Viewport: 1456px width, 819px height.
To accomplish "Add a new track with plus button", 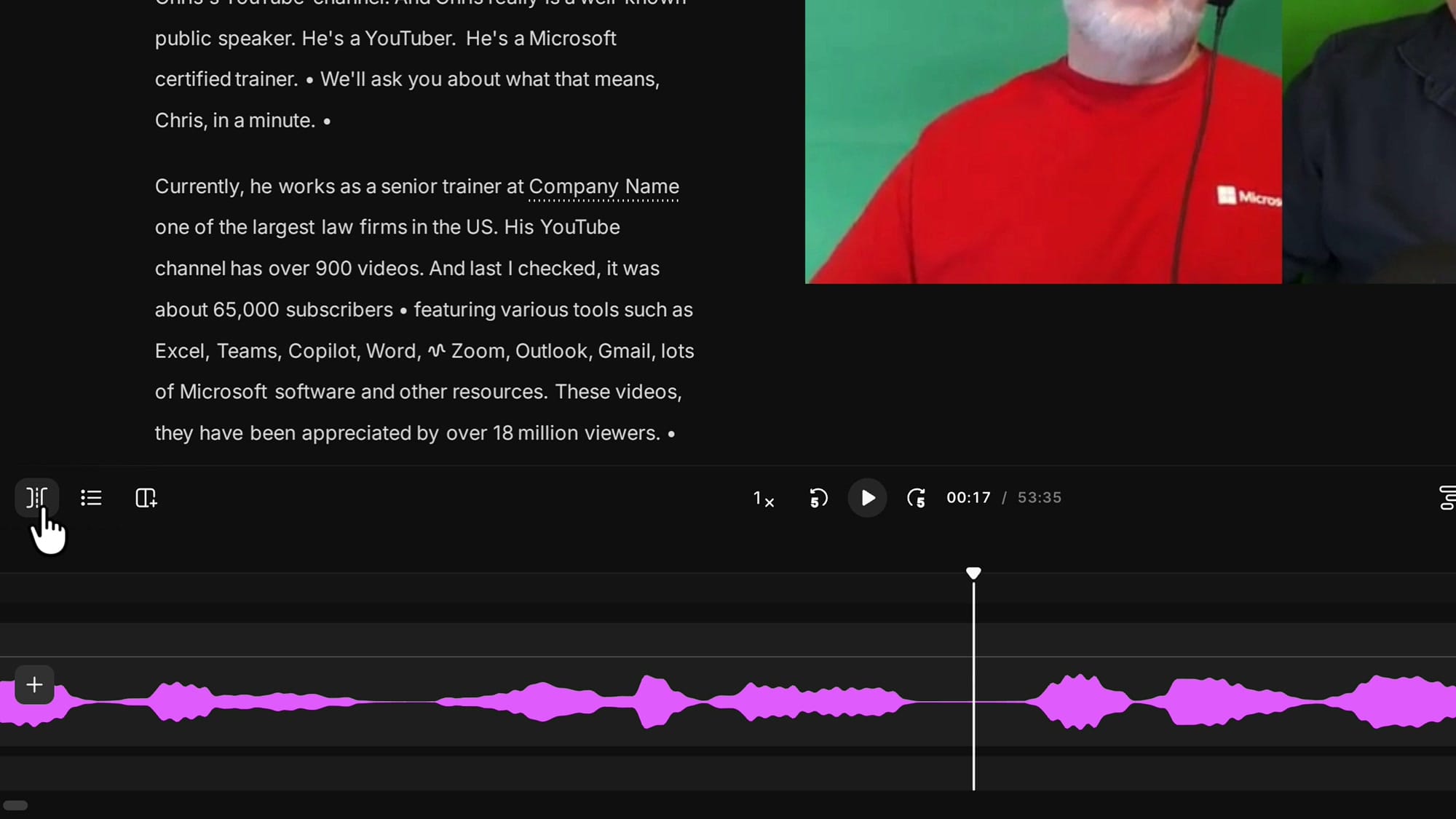I will point(34,684).
